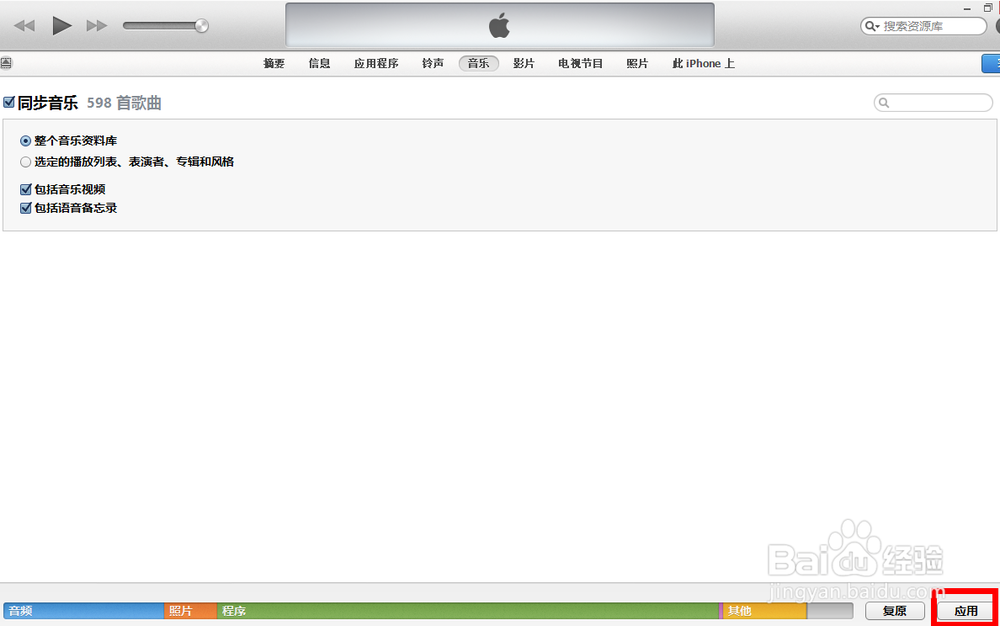The width and height of the screenshot is (1000, 626).
Task: Switch to the 影片 tab
Action: [x=524, y=62]
